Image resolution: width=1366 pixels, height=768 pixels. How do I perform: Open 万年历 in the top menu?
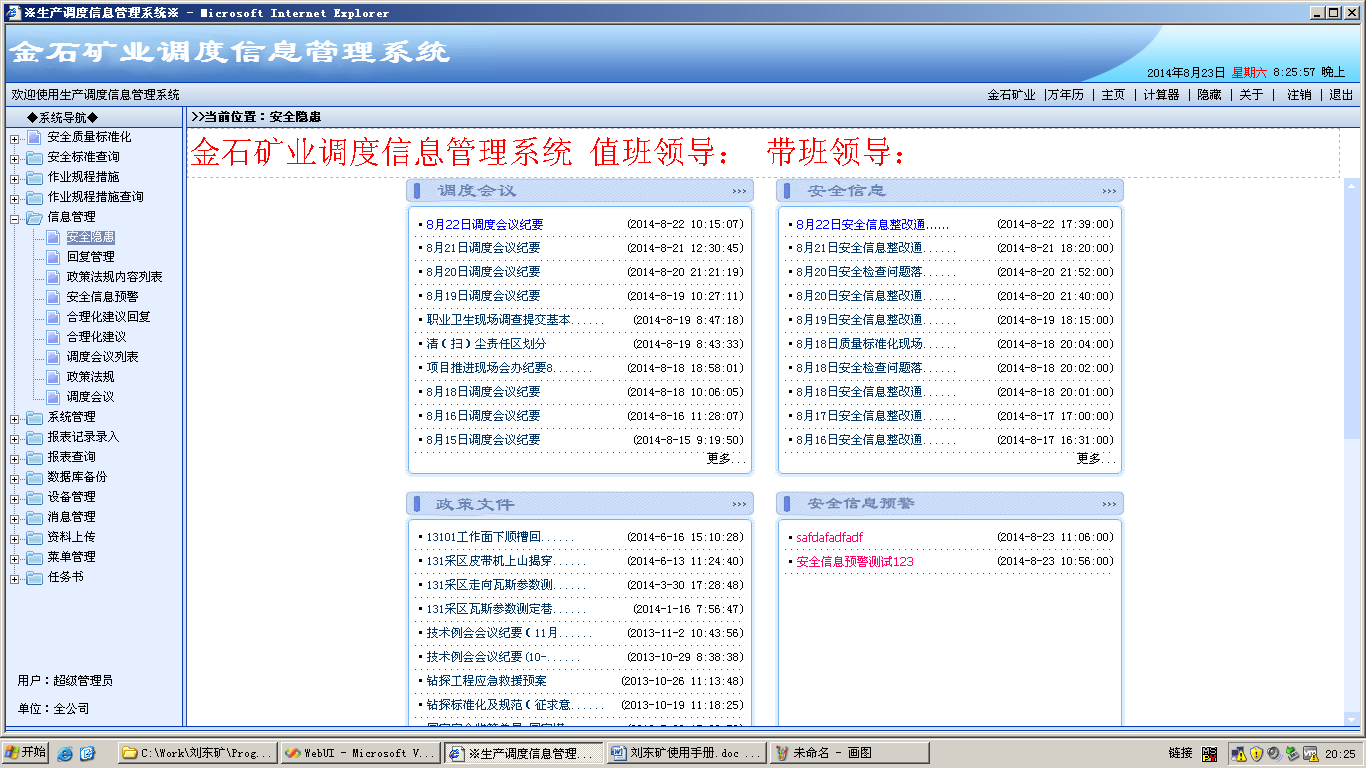(1065, 95)
